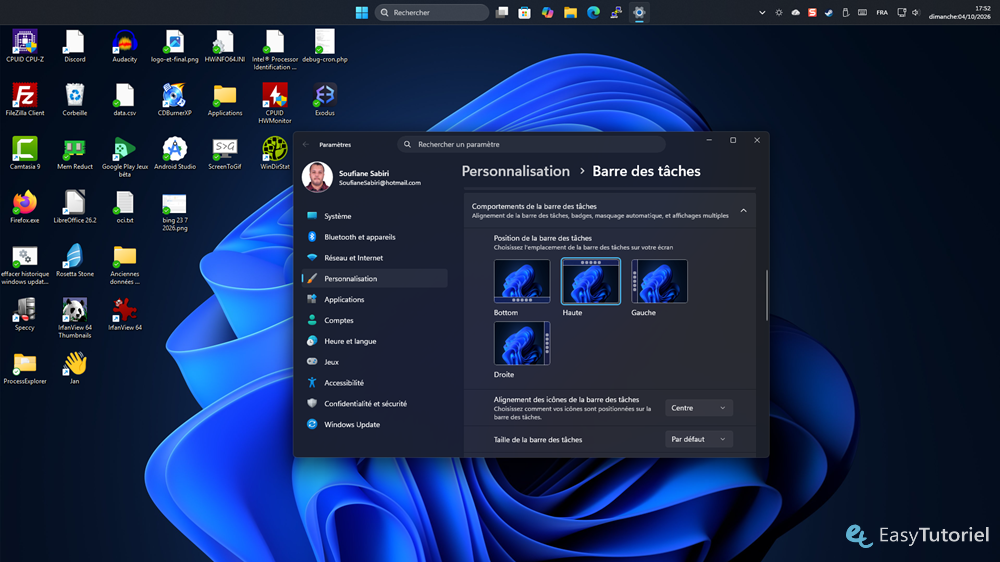Screen dimensions: 1000x562
Task: Choose the Droite taskbar position thumbnail
Action: coord(522,343)
